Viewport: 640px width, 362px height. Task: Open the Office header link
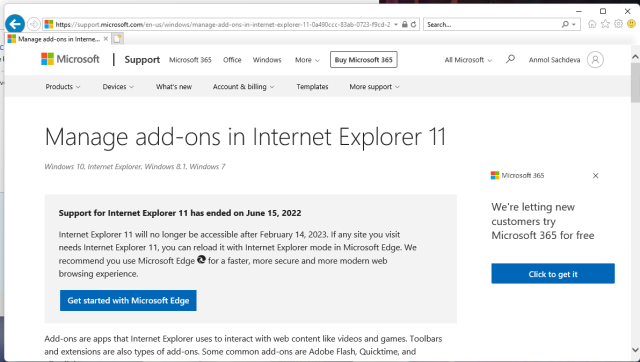point(232,60)
